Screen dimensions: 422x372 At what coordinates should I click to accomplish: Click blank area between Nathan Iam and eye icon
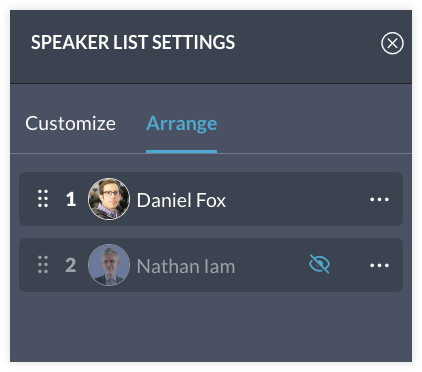(x=272, y=265)
